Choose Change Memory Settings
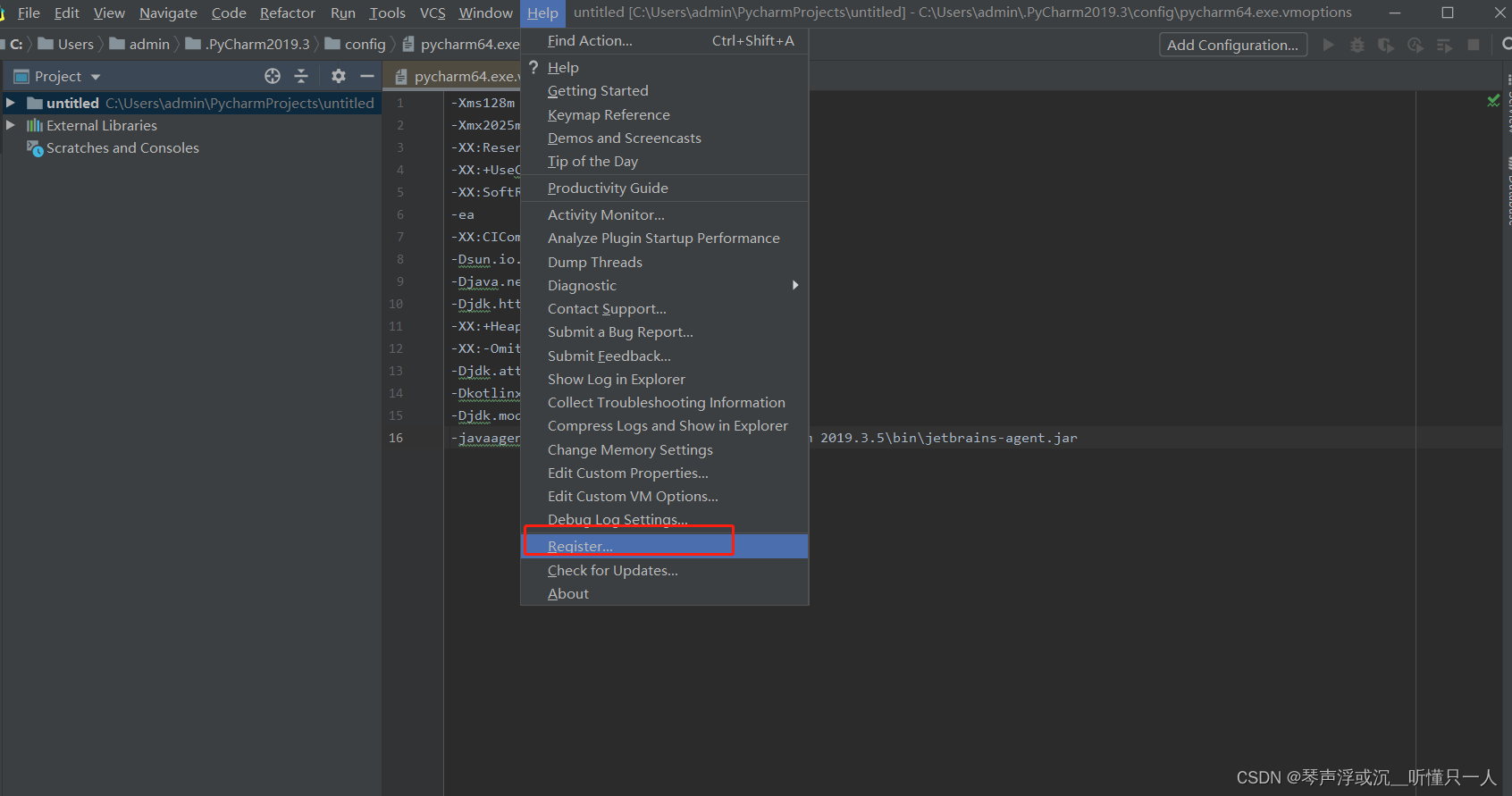 tap(664, 449)
